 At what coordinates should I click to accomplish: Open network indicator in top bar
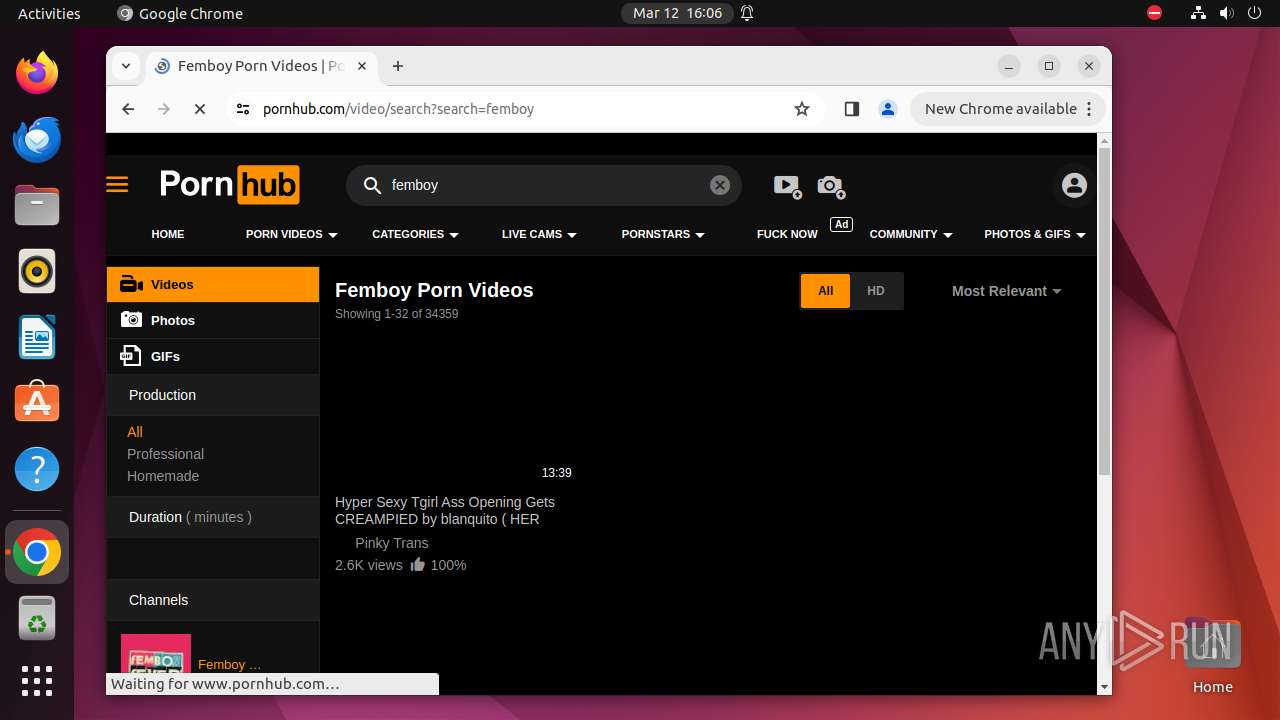point(1198,13)
